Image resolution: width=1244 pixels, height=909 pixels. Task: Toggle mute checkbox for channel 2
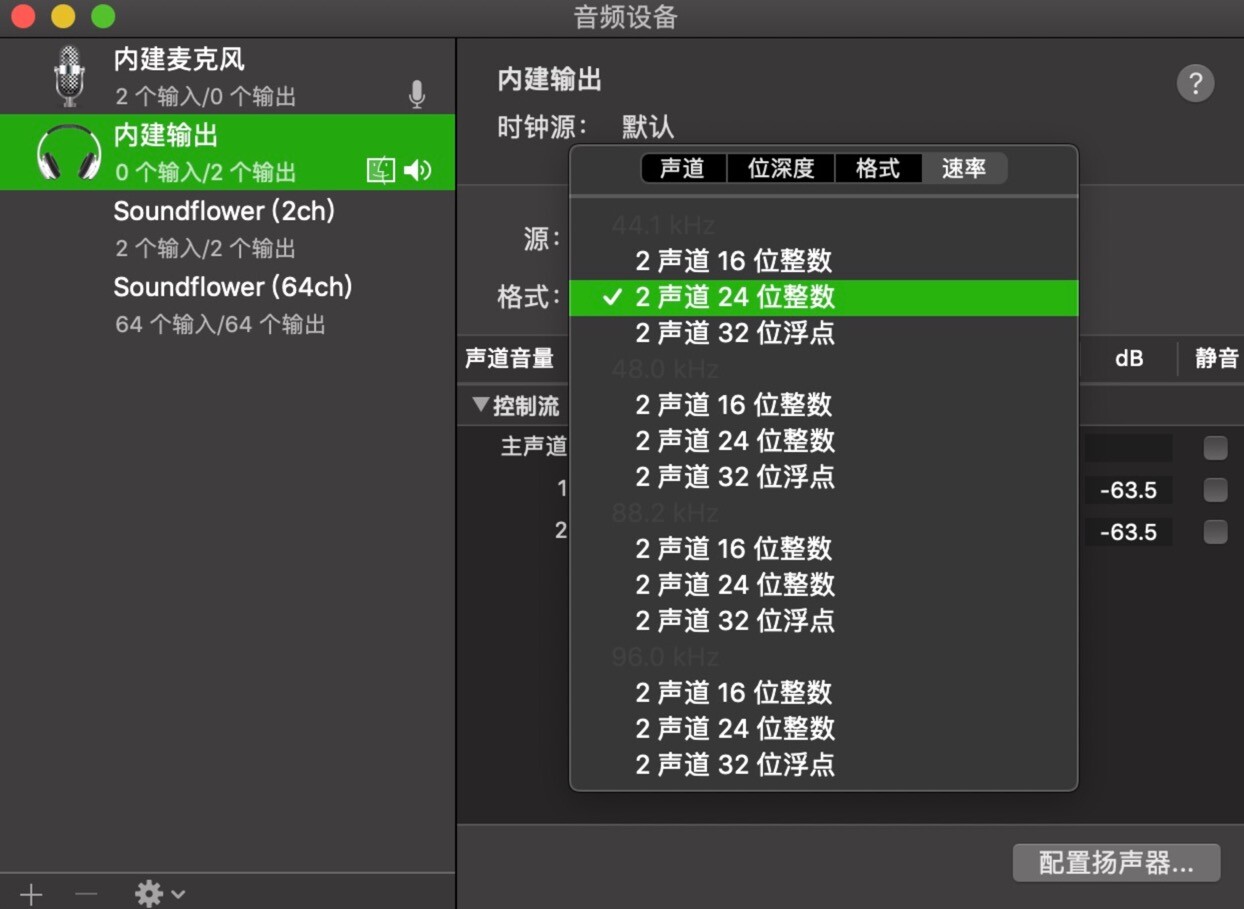1215,531
